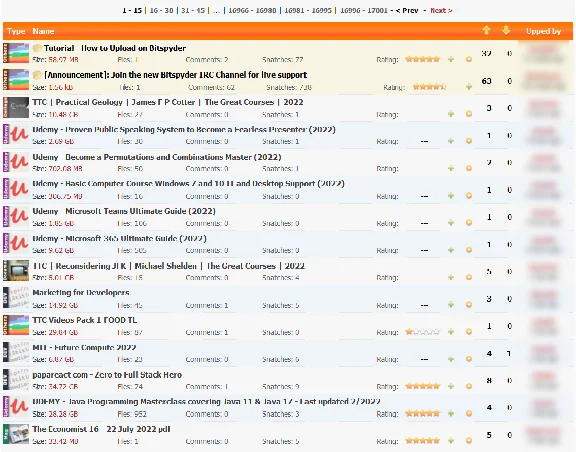Click Udemy category icon of Java Masterclass row
The height and width of the screenshot is (452, 576).
pyautogui.click(x=16, y=407)
